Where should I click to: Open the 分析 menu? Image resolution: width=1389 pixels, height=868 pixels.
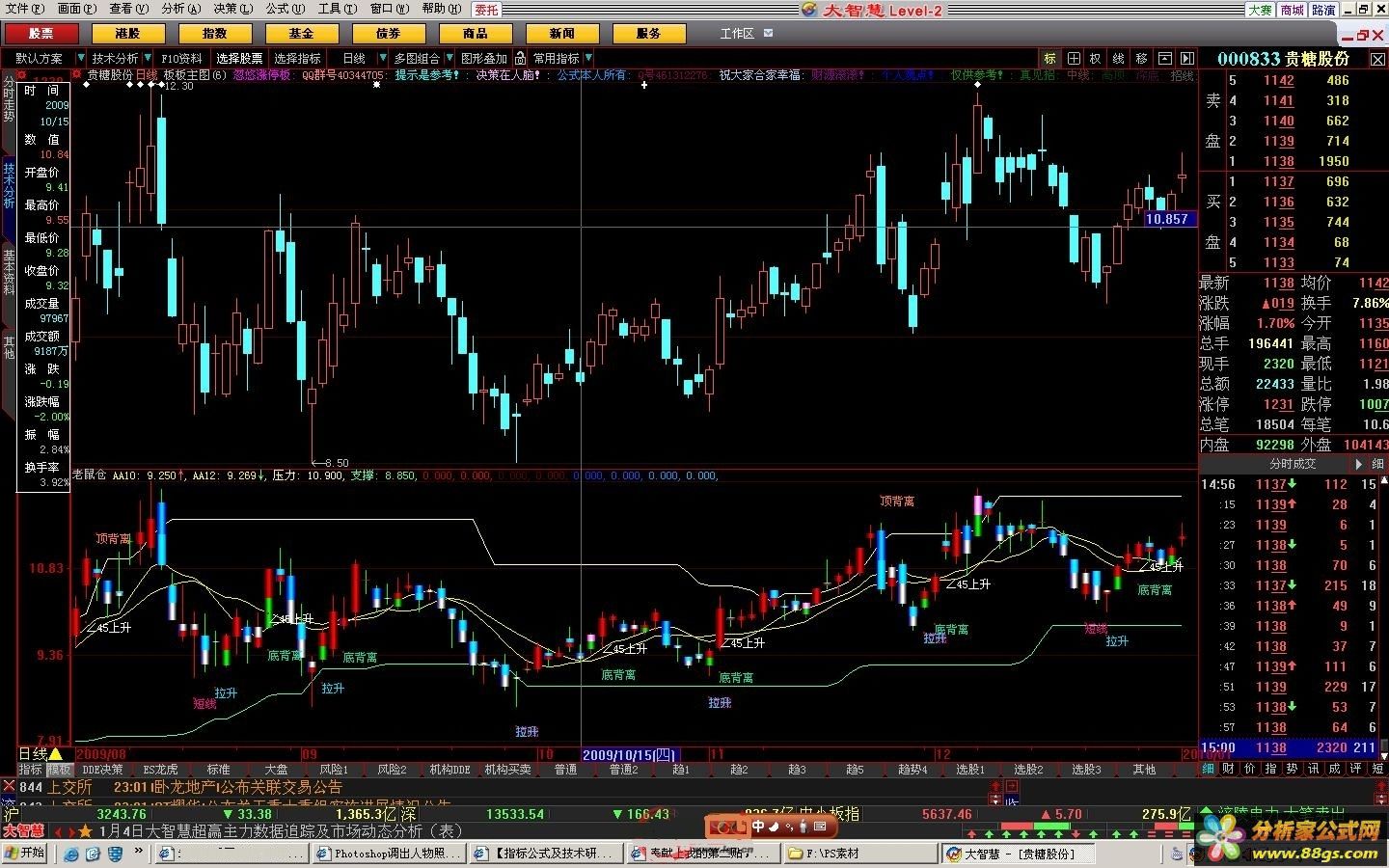coord(181,9)
